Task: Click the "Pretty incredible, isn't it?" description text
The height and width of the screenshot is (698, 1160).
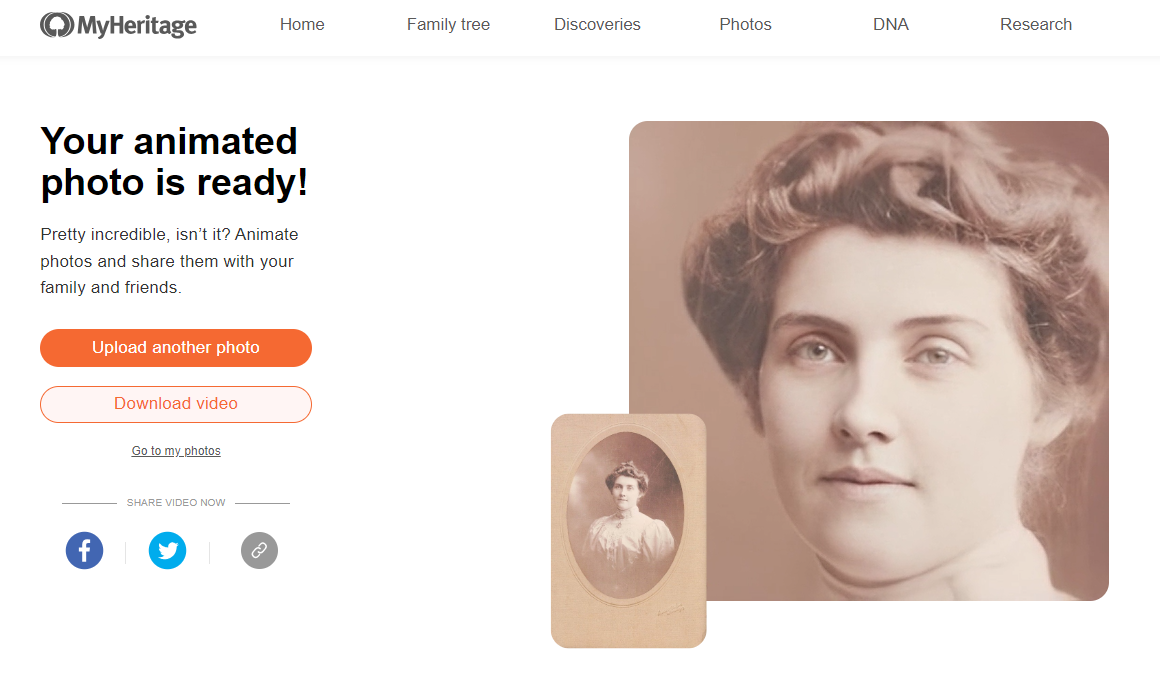Action: pyautogui.click(x=169, y=261)
